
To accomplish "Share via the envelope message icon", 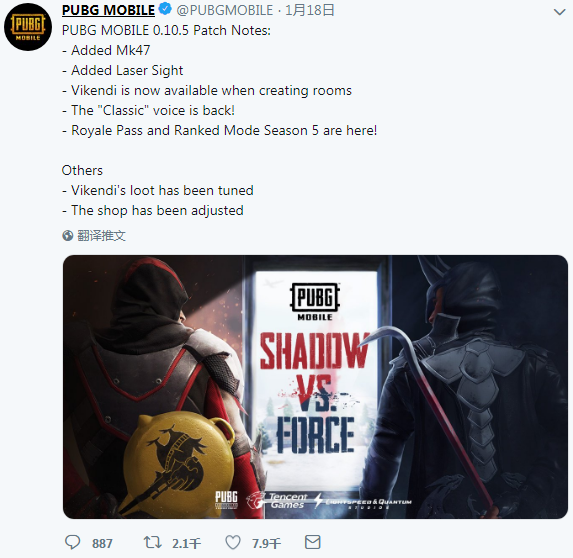I will [313, 542].
